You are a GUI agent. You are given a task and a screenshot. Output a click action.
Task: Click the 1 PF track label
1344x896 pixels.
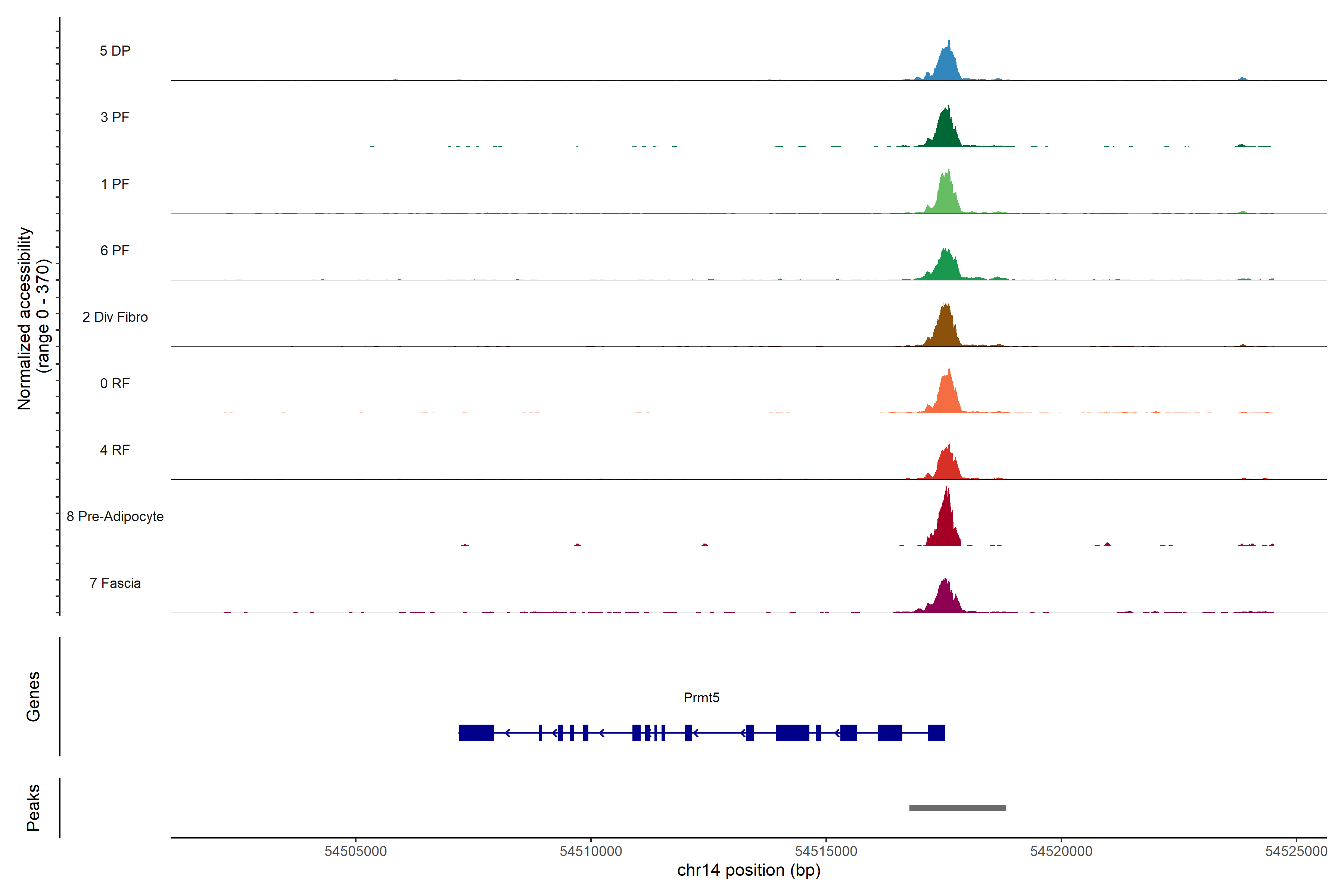tap(115, 184)
